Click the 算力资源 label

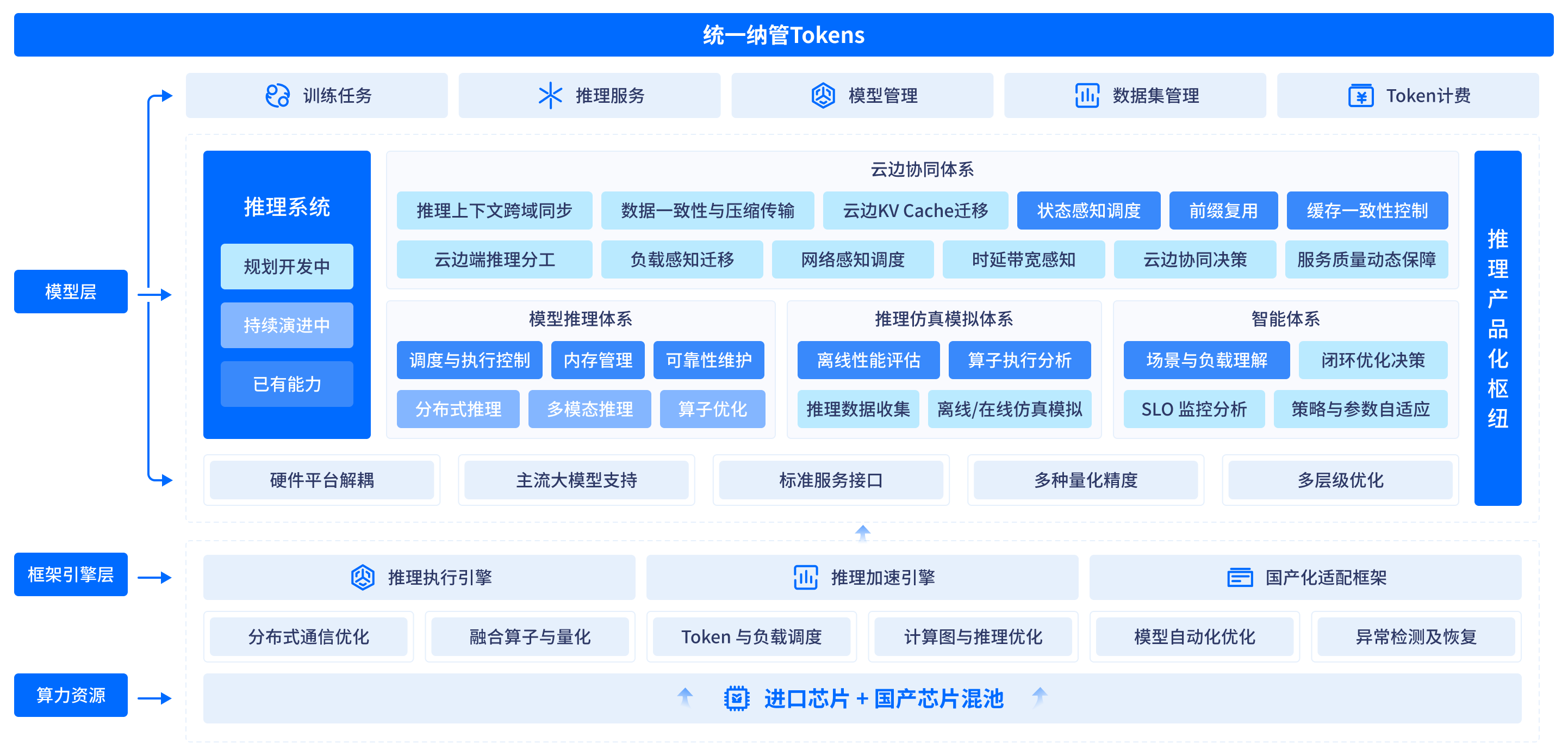[x=71, y=695]
